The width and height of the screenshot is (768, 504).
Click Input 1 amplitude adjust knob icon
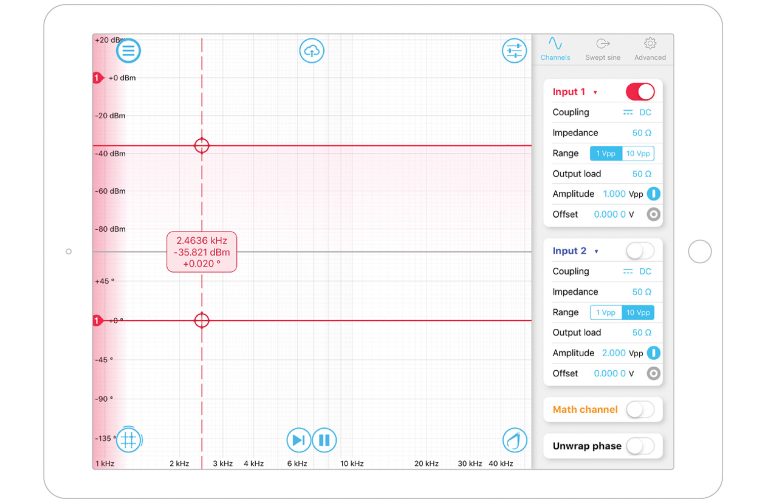click(x=653, y=194)
